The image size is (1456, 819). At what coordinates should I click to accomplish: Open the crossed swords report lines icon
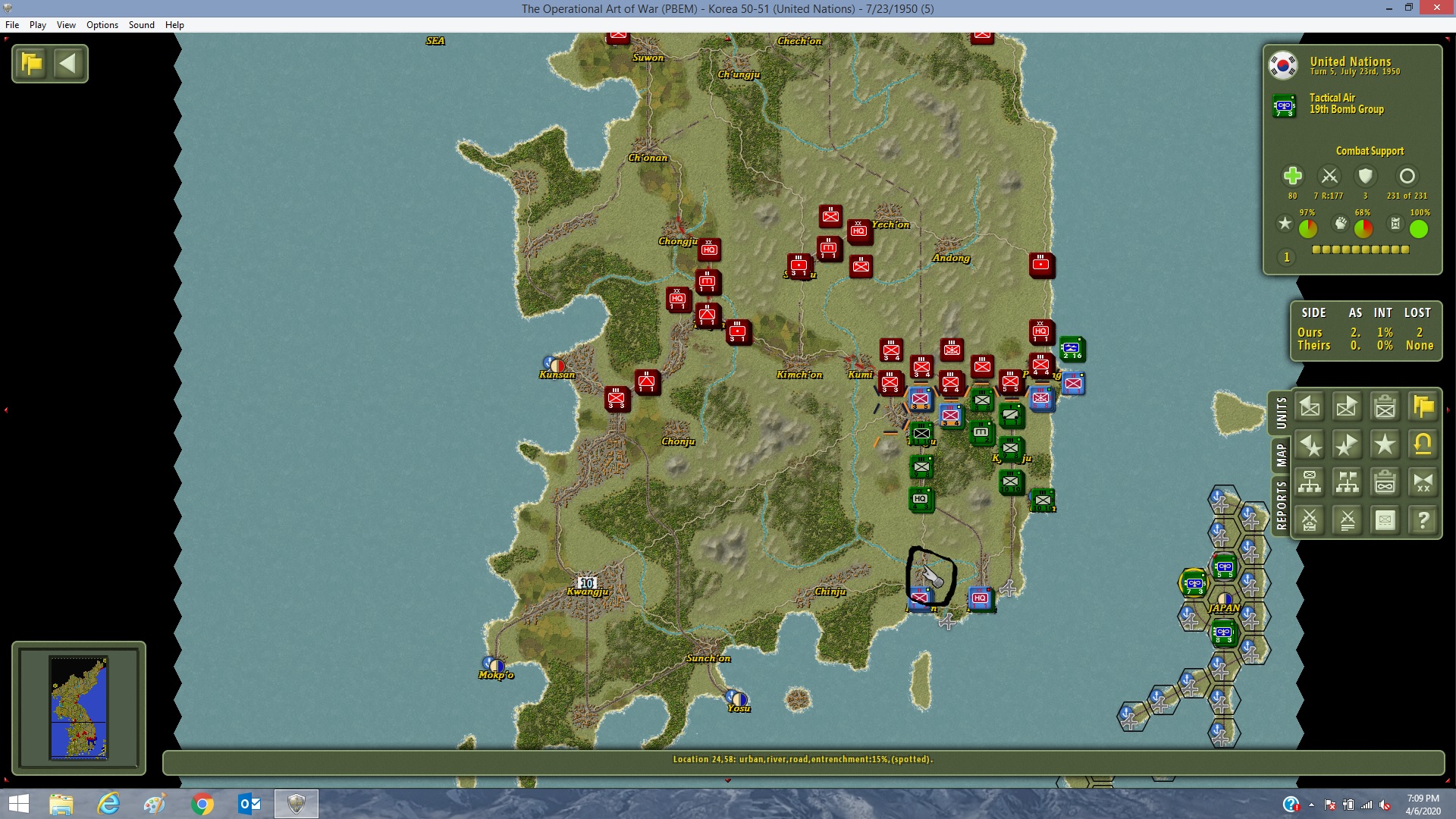(1348, 520)
